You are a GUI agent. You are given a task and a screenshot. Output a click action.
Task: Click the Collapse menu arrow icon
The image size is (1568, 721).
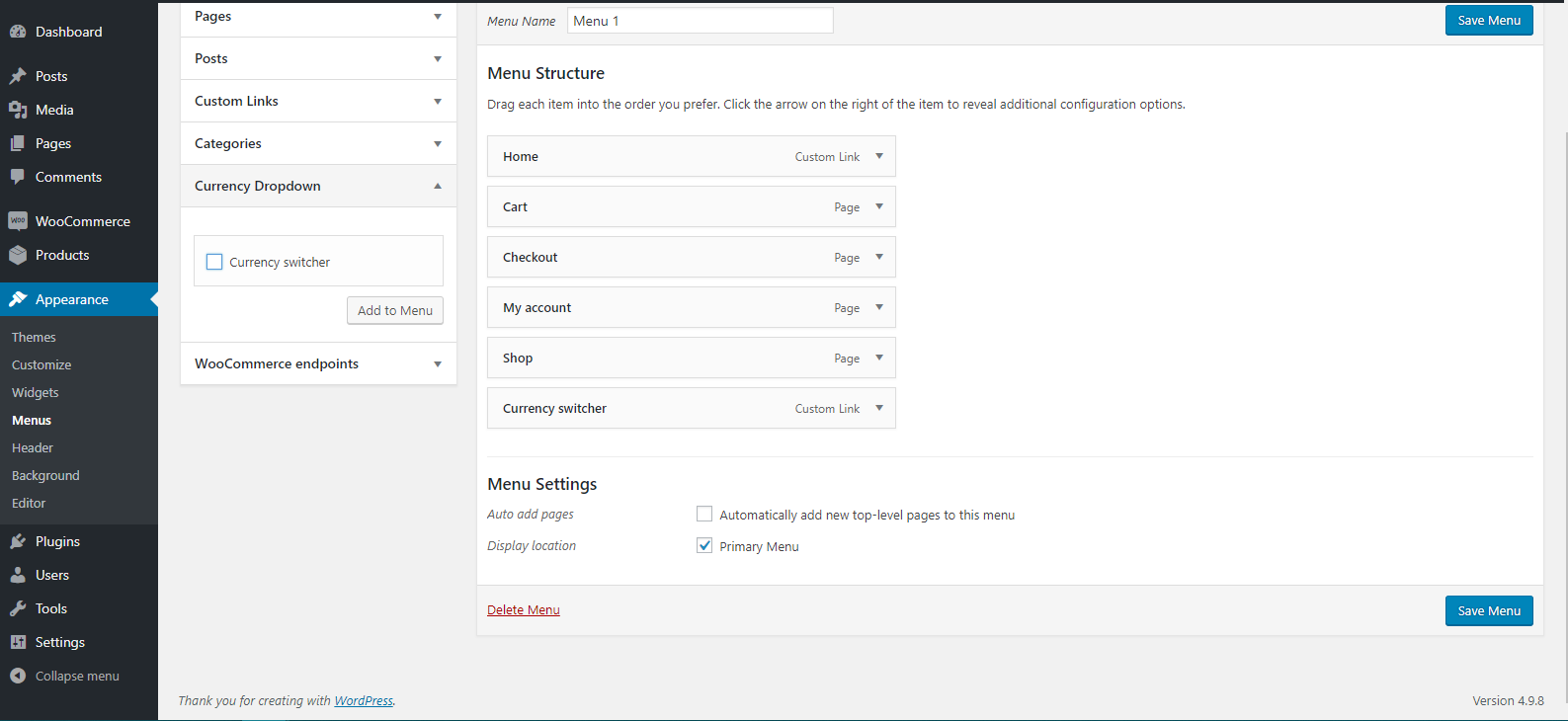pos(18,676)
